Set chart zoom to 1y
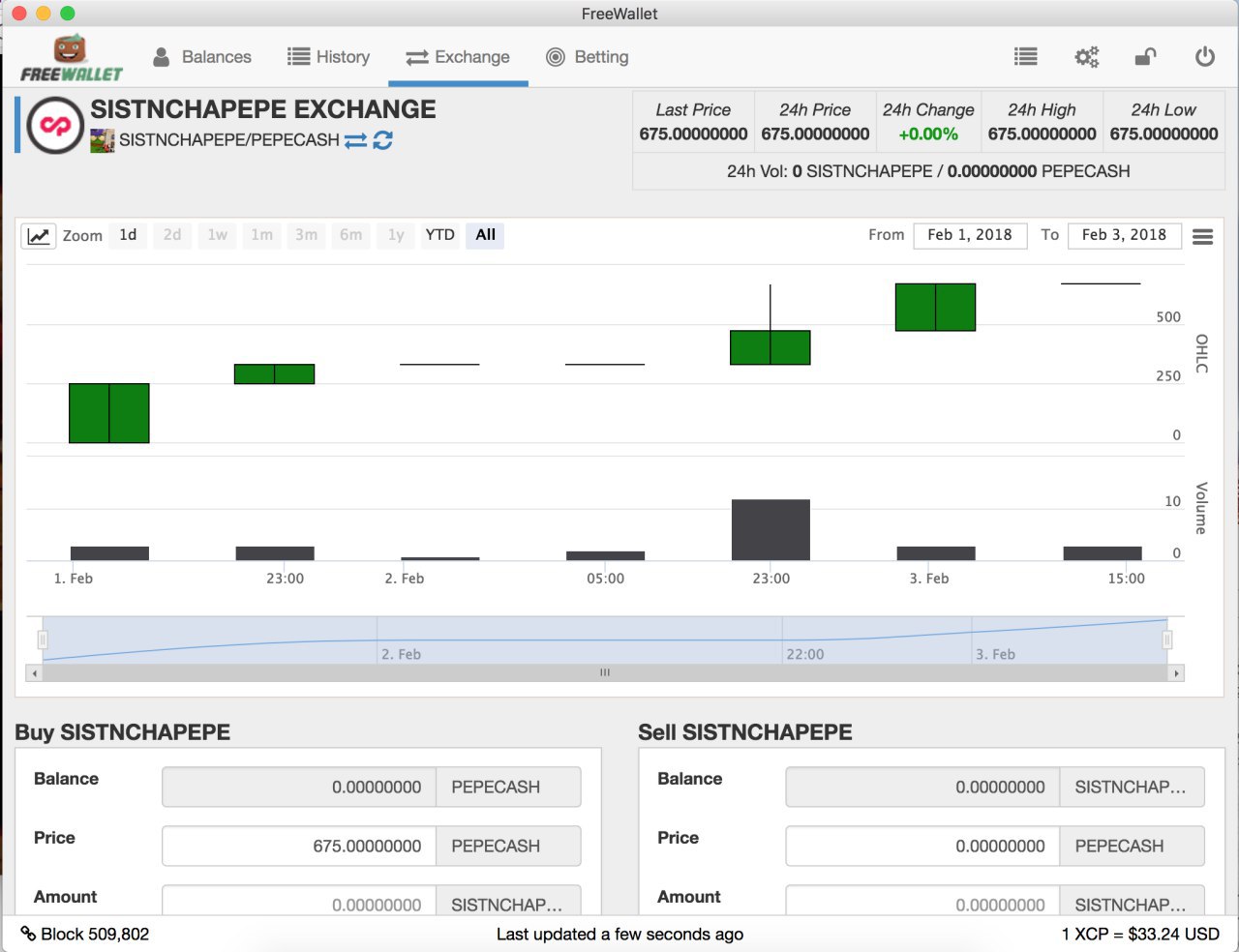The width and height of the screenshot is (1239, 952). [x=396, y=235]
